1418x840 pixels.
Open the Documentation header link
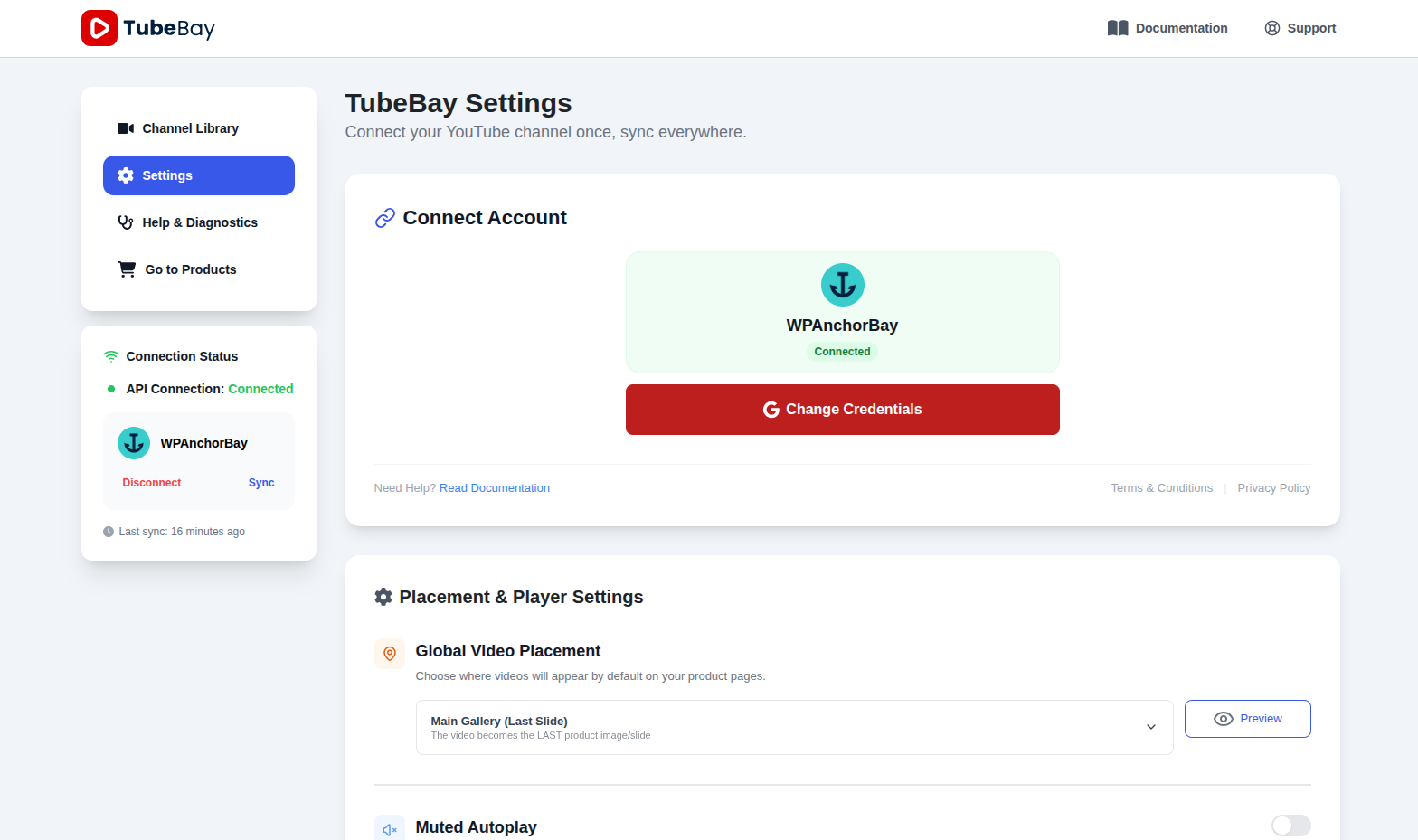coord(1167,28)
